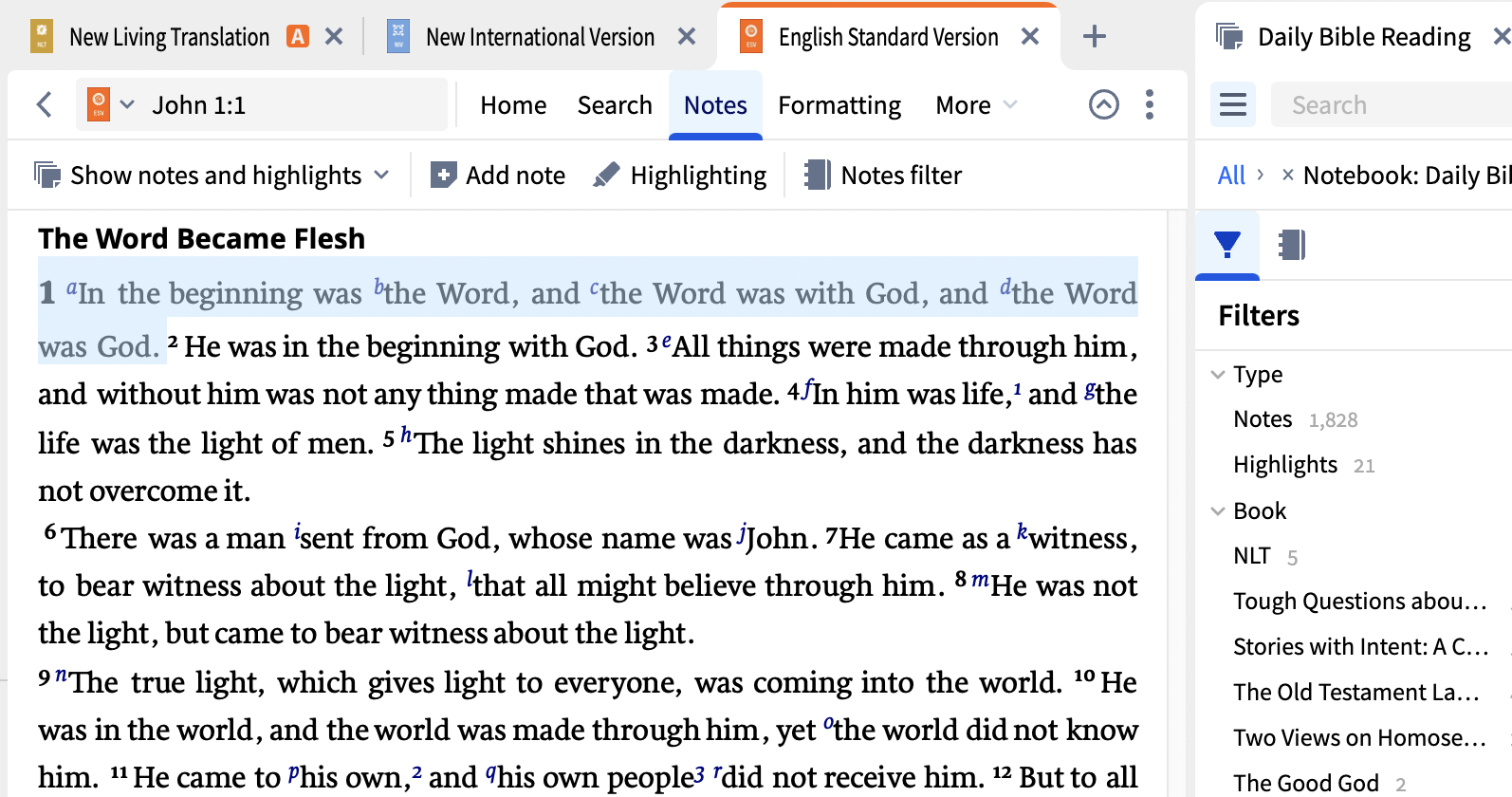
Task: Expand the More dropdown
Action: click(x=976, y=104)
